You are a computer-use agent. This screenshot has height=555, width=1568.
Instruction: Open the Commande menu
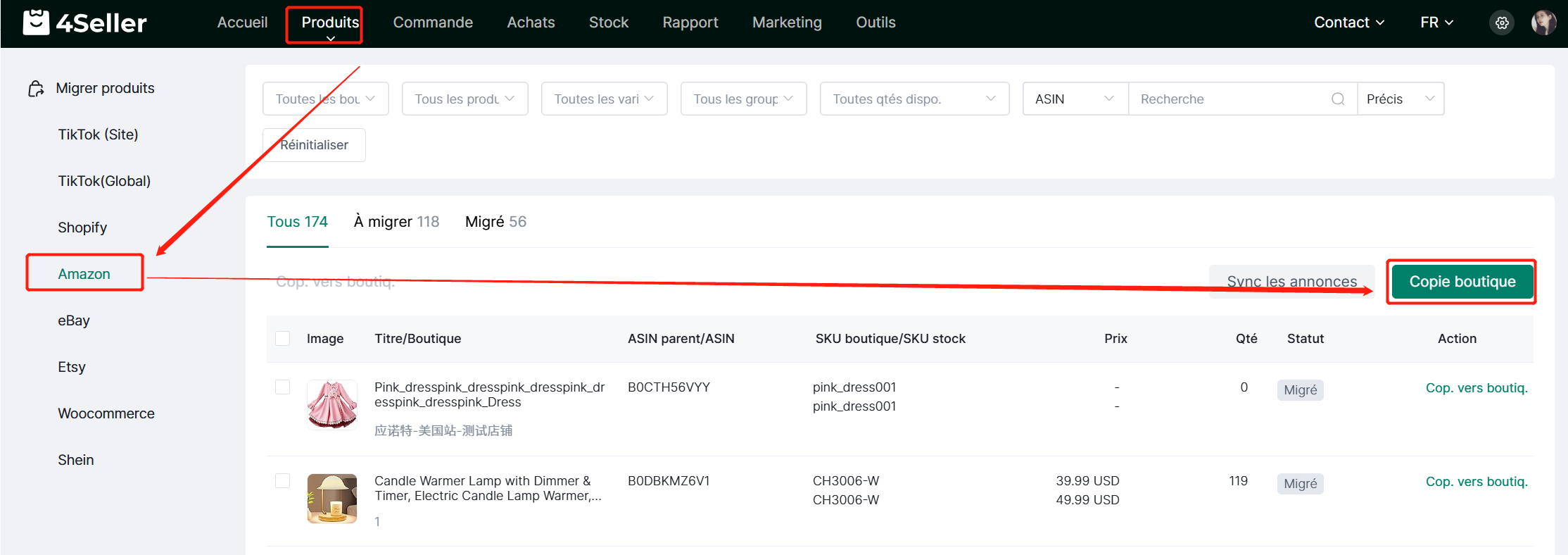(433, 23)
